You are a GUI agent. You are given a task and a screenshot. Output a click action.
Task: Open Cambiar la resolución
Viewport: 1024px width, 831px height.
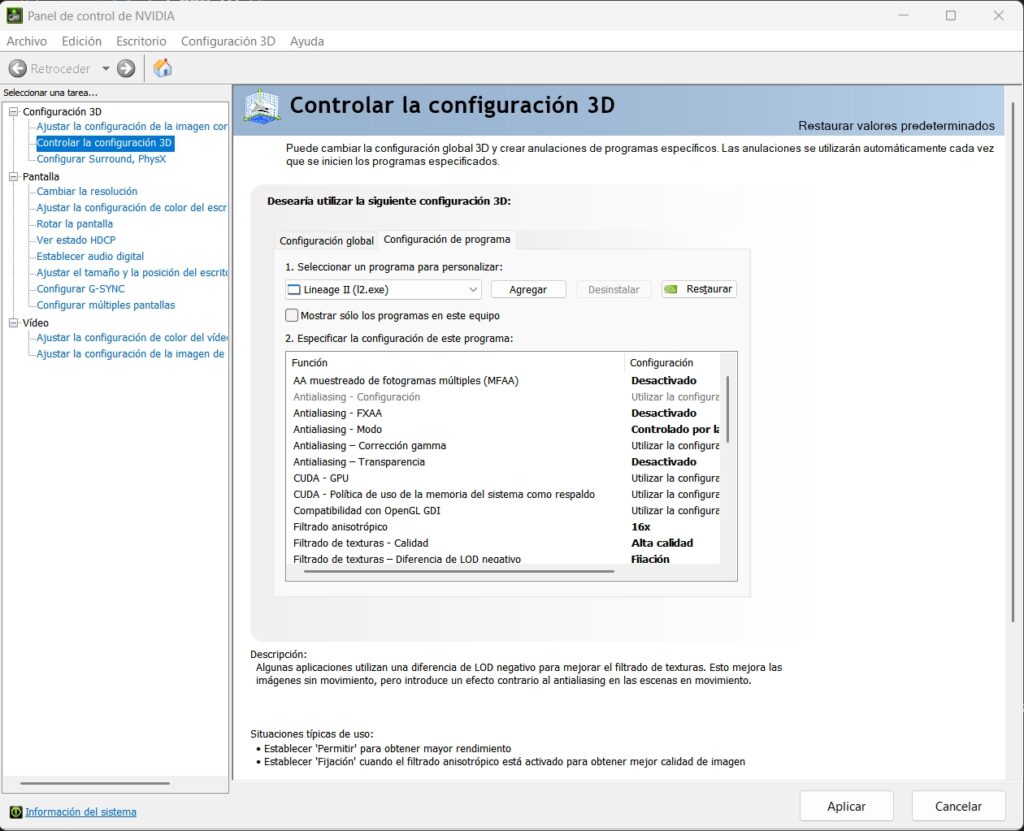pos(87,191)
